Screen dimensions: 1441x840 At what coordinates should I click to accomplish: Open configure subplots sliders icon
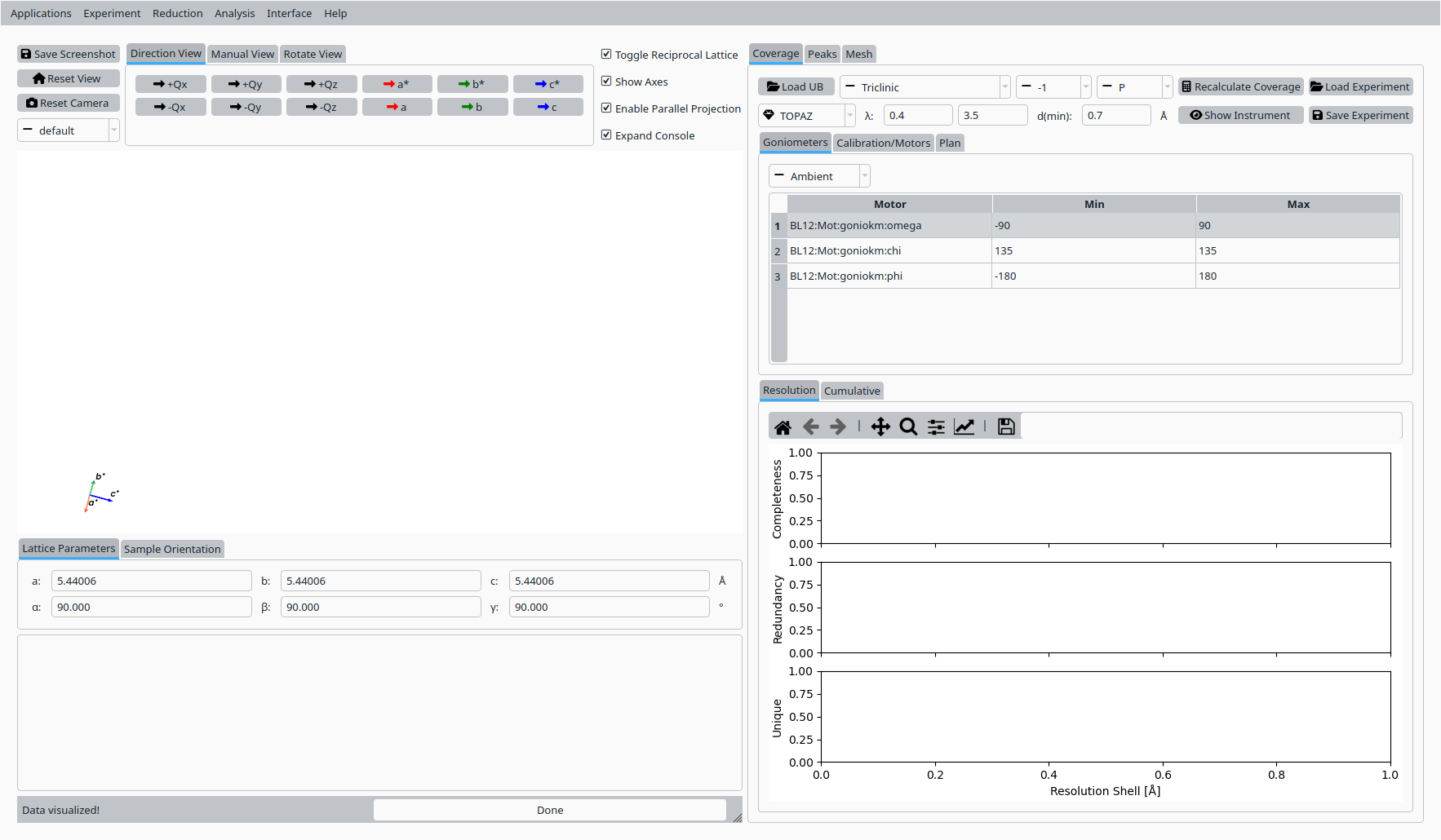[936, 427]
